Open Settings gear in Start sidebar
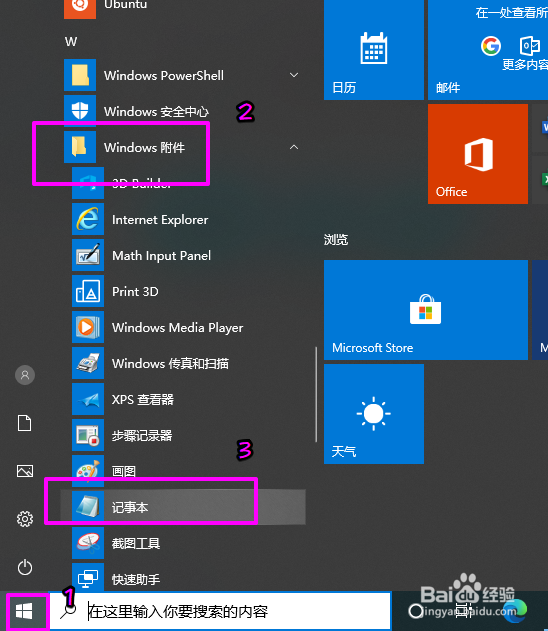 [25, 519]
